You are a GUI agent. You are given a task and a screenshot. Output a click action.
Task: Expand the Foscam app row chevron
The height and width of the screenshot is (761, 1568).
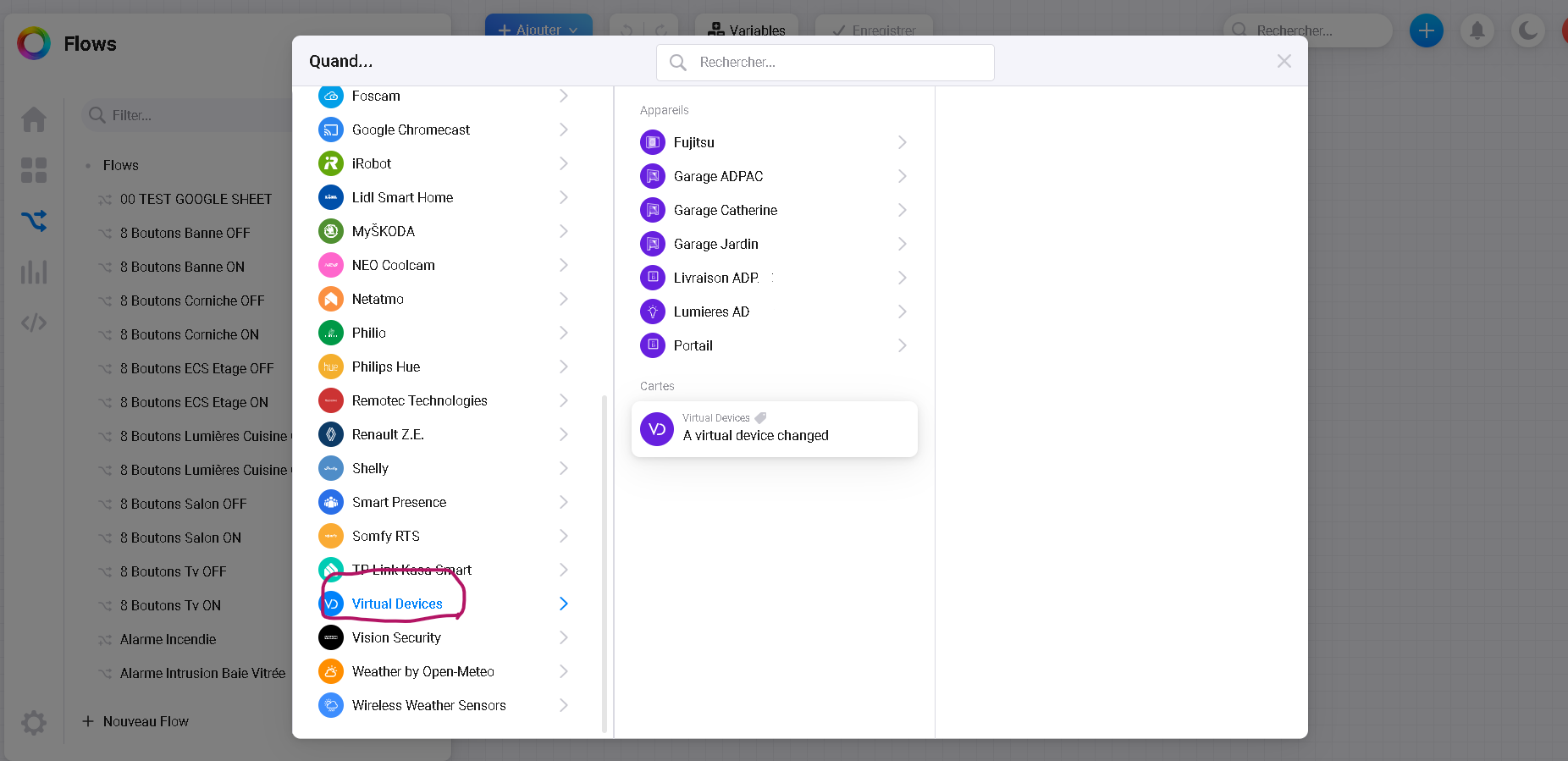click(x=564, y=97)
